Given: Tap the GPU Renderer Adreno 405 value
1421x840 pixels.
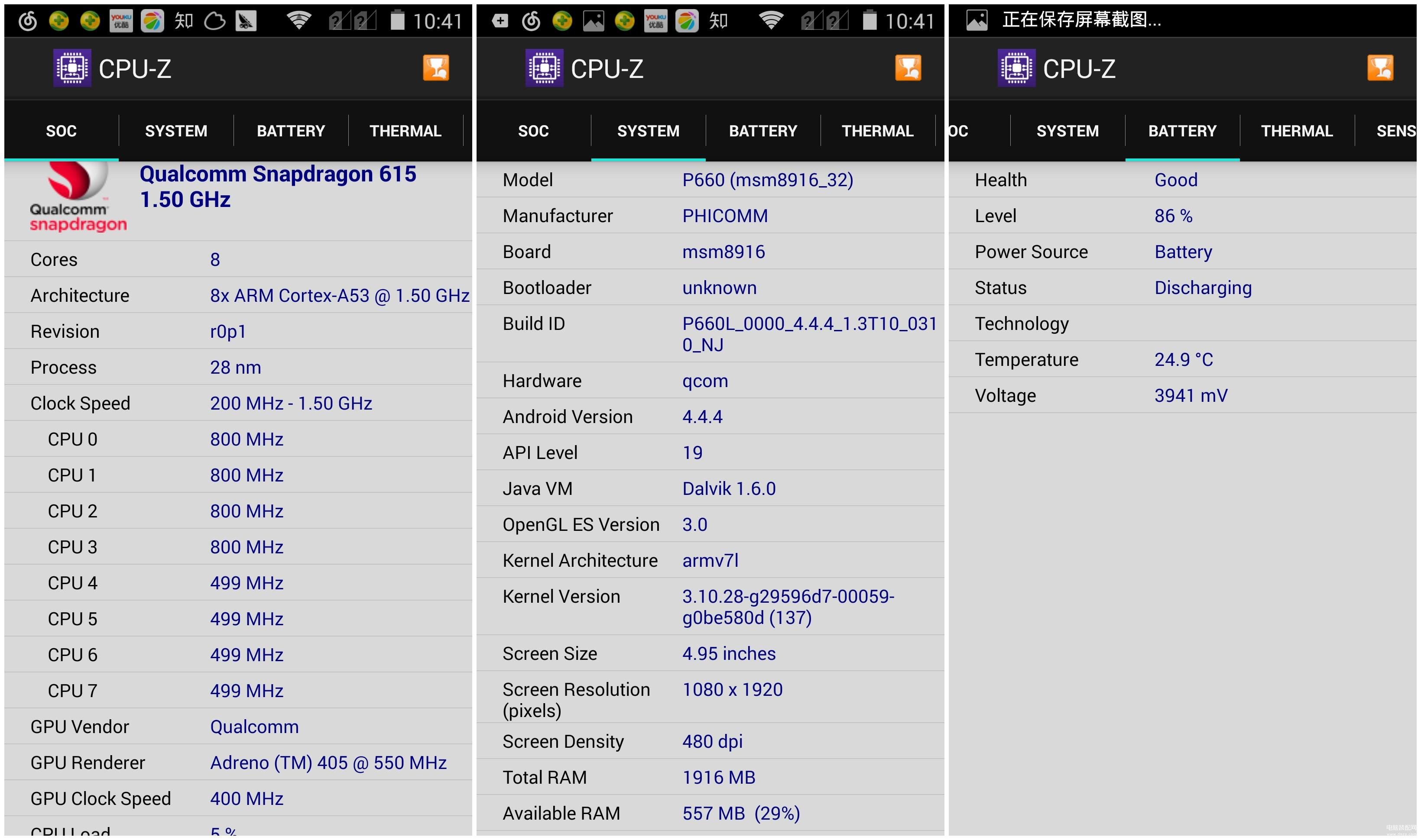Looking at the screenshot, I should 328,762.
